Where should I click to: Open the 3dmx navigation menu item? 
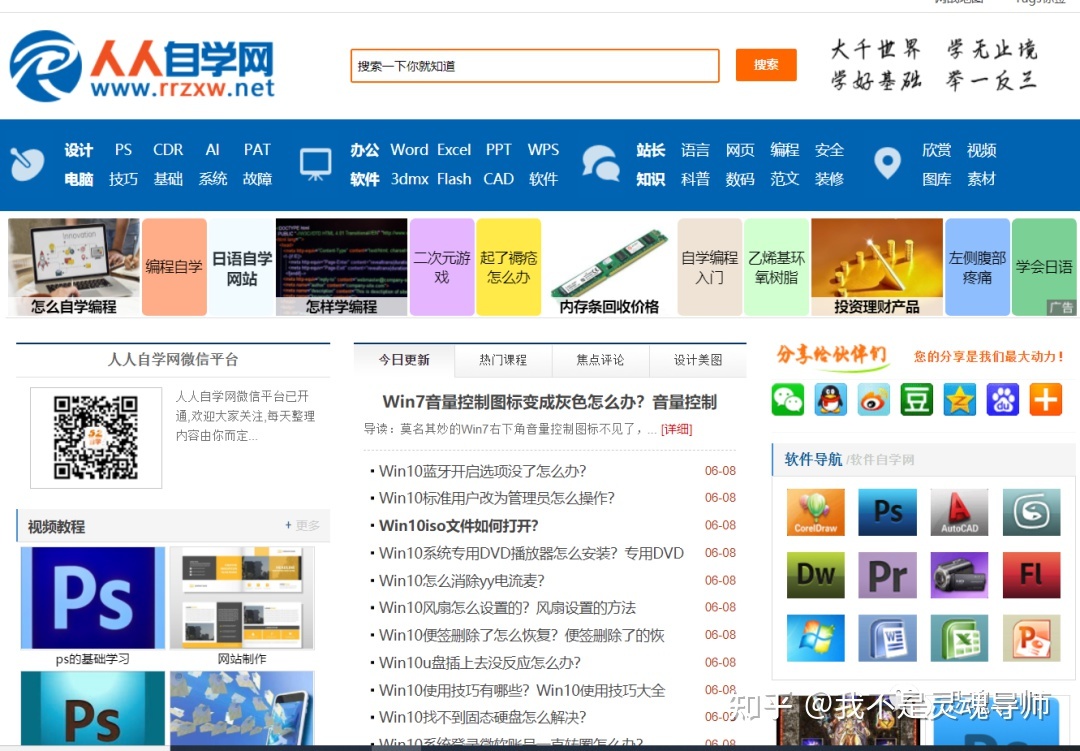[x=410, y=179]
